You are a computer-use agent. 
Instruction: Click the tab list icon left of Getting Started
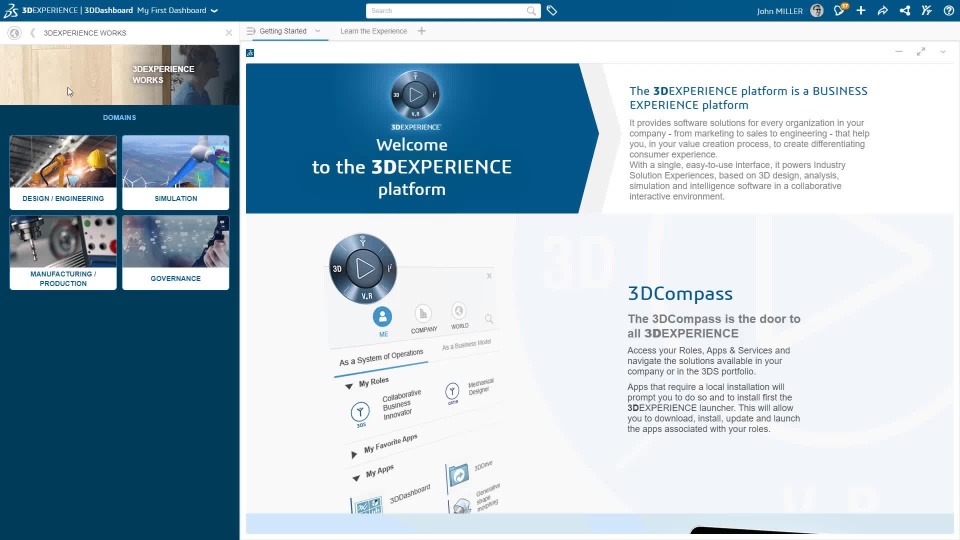pos(251,31)
